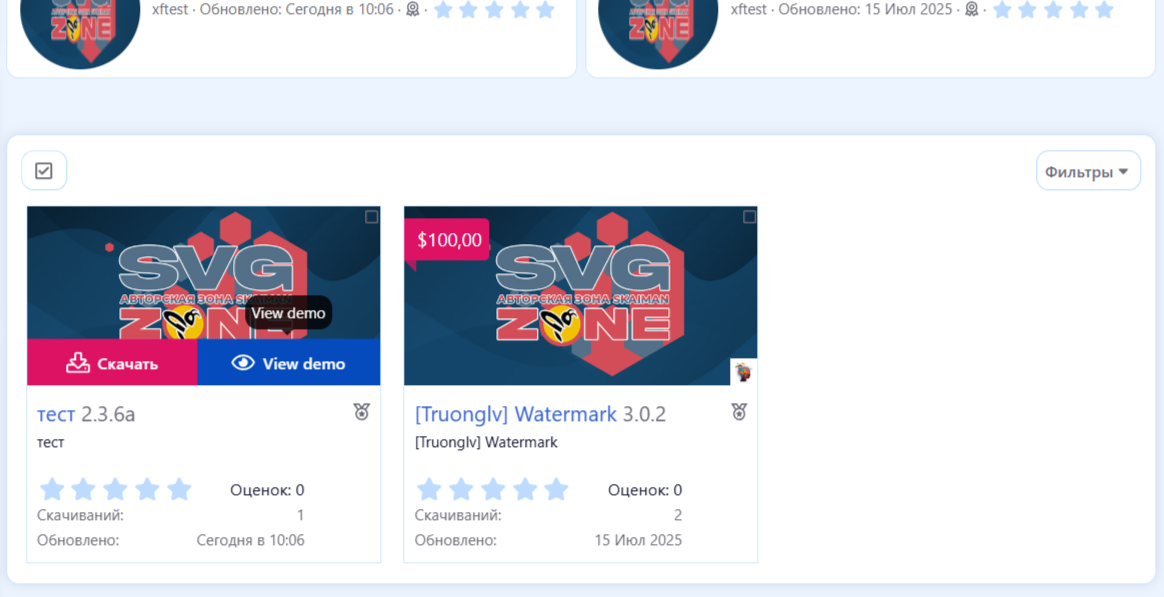
Task: Tick the checkbox on the тест resource card
Action: pyautogui.click(x=371, y=217)
